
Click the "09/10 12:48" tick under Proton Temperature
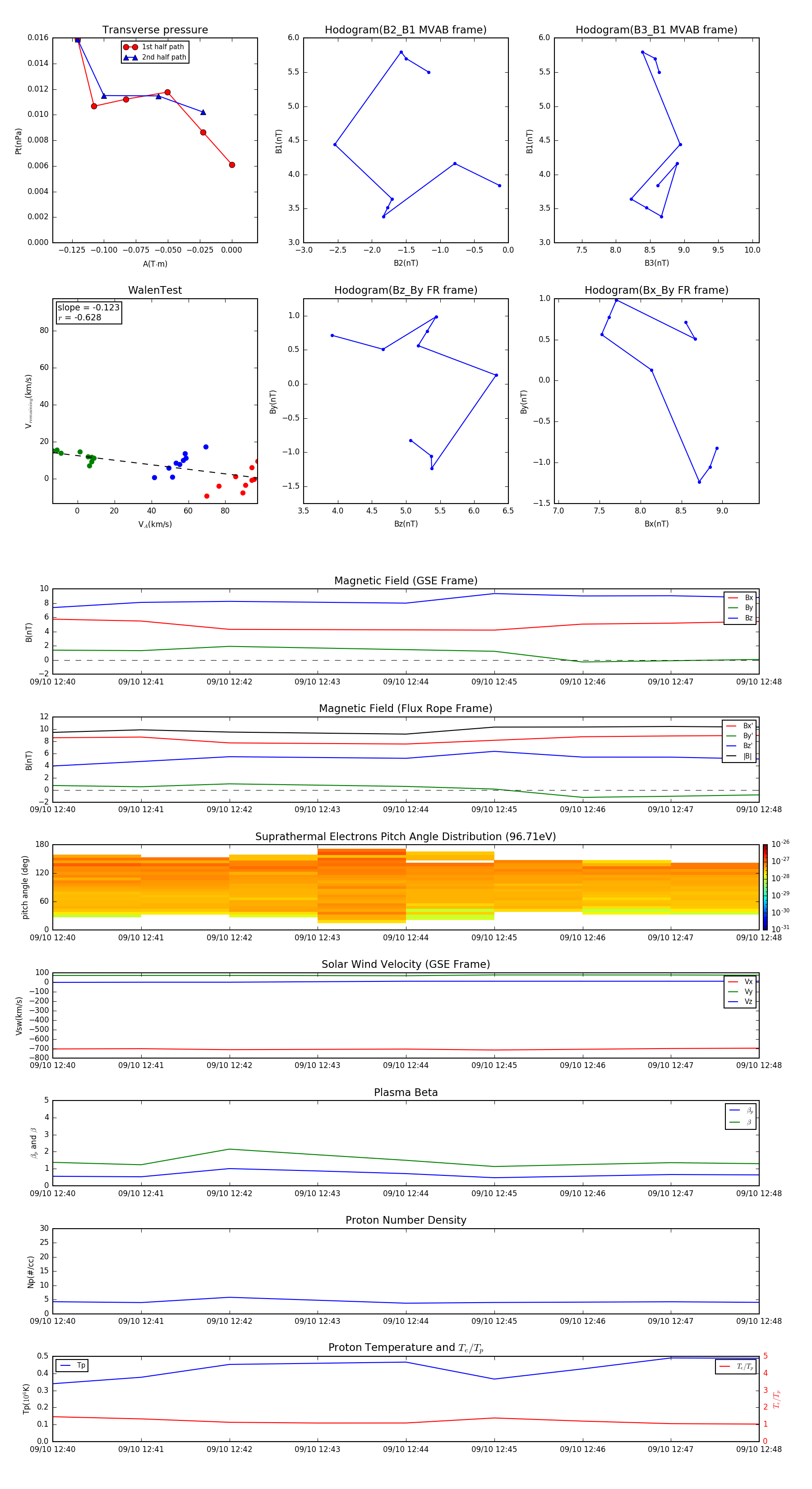[x=758, y=1449]
